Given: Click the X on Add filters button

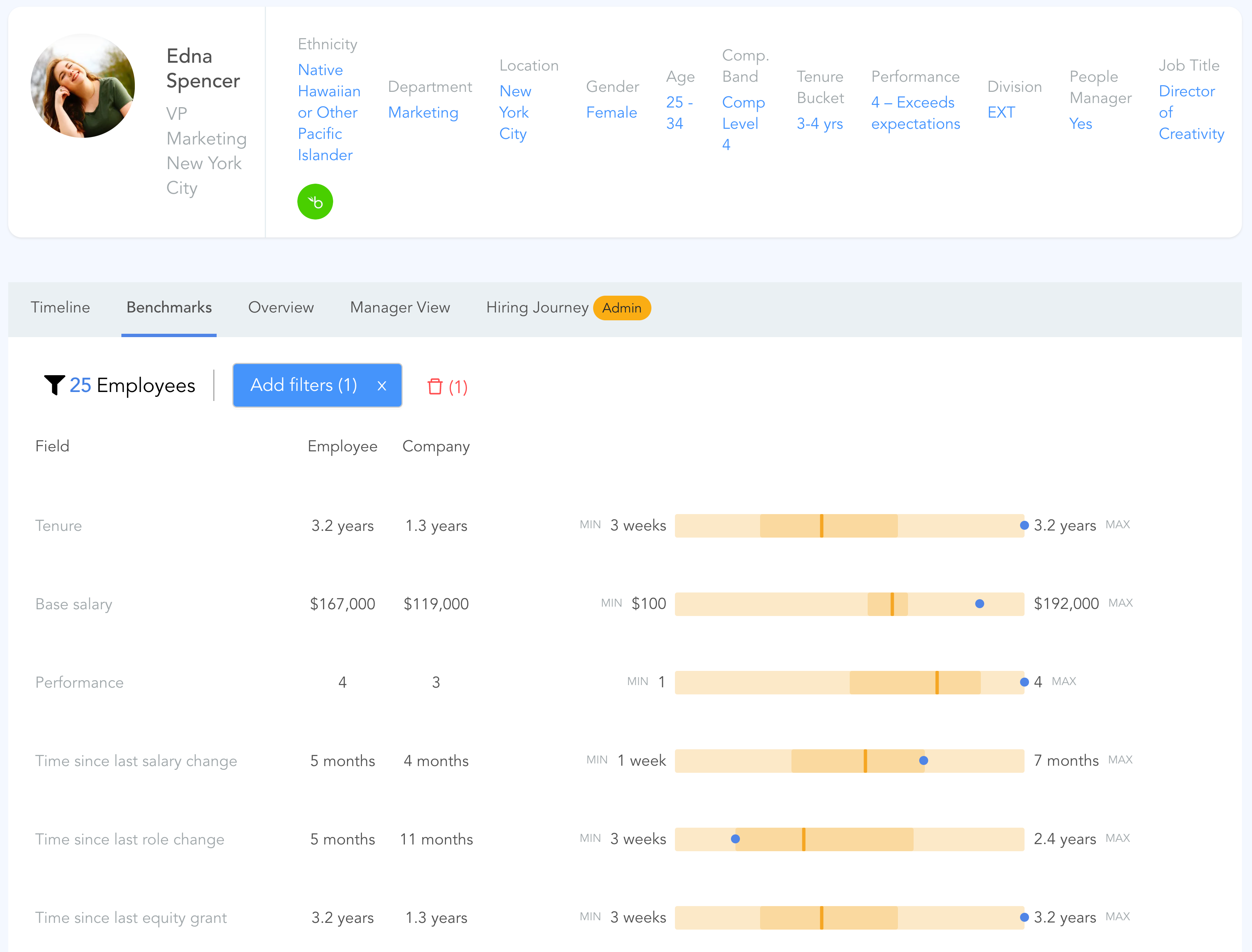Looking at the screenshot, I should tap(381, 385).
